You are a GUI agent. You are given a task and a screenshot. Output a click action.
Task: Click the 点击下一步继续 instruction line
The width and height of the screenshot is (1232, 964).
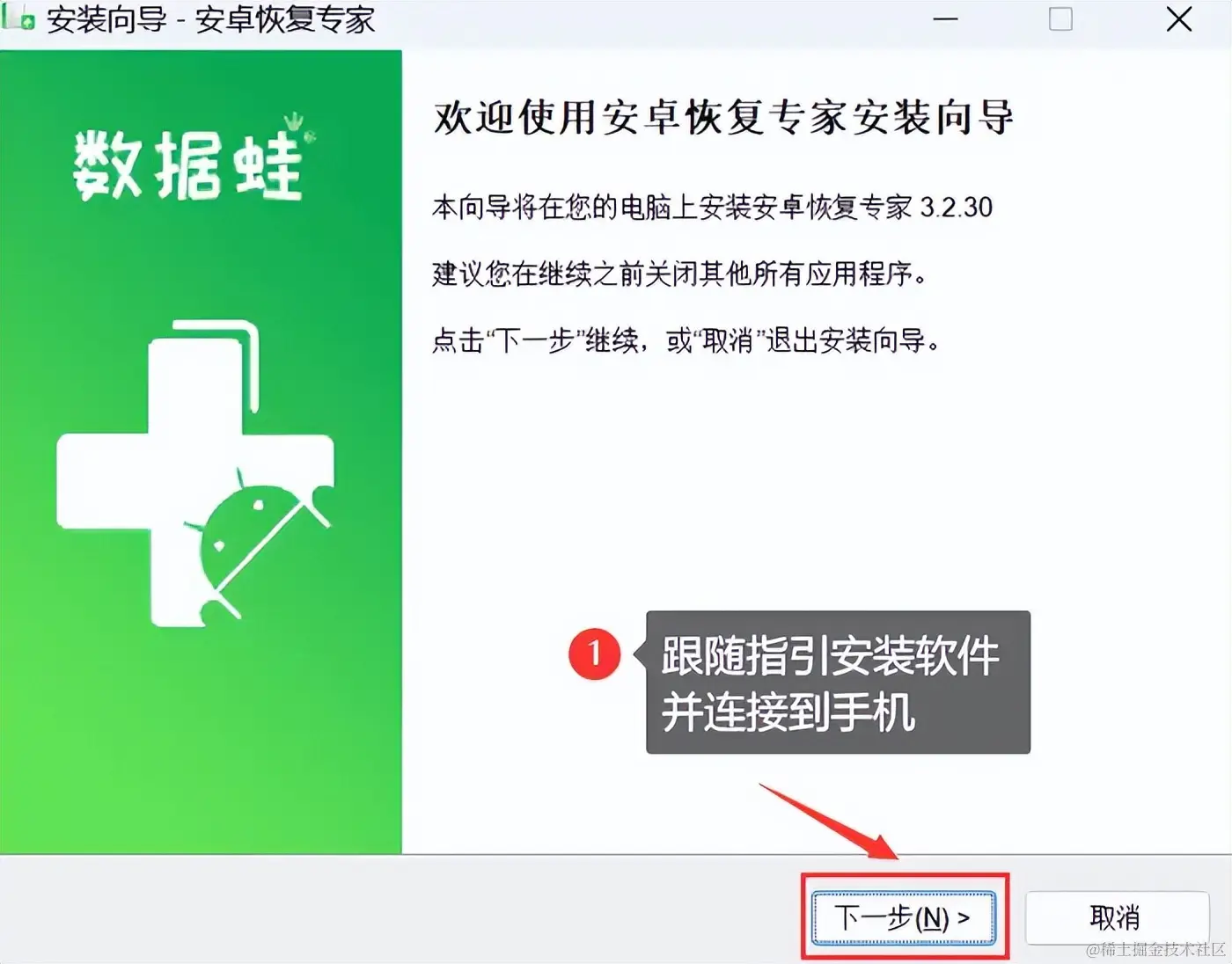[x=686, y=340]
